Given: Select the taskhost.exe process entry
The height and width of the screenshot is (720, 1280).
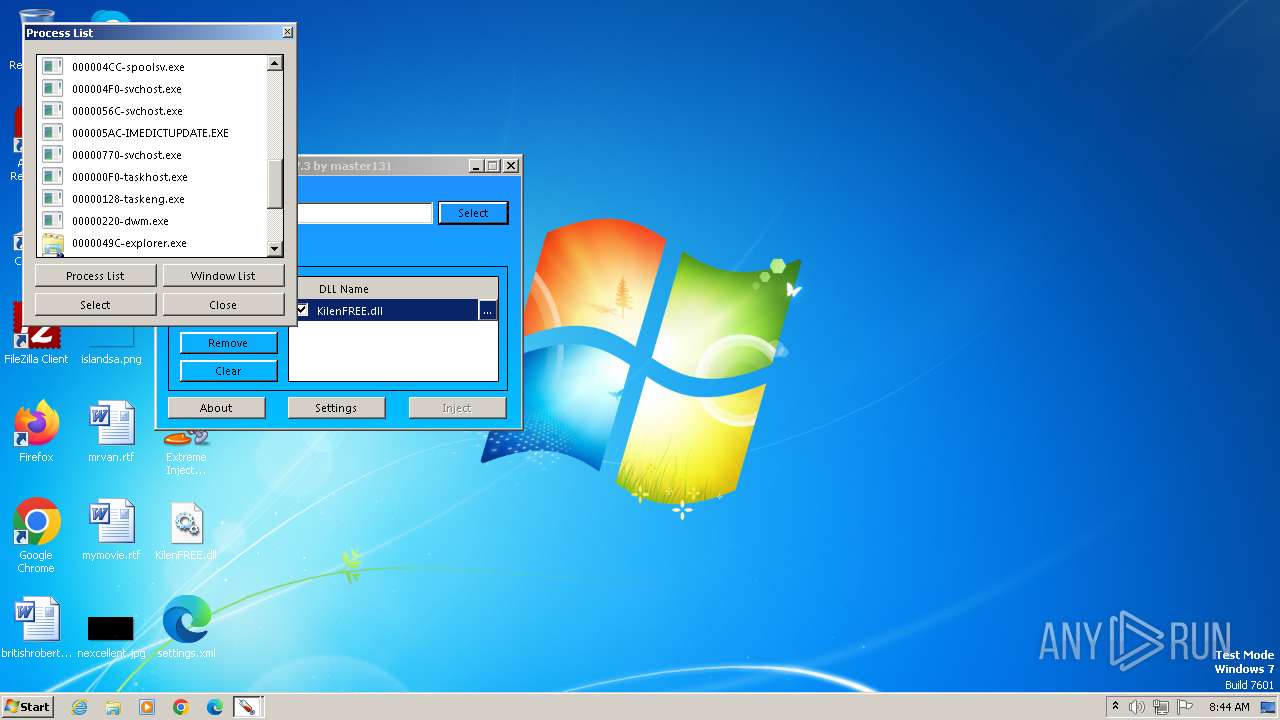Looking at the screenshot, I should [129, 177].
